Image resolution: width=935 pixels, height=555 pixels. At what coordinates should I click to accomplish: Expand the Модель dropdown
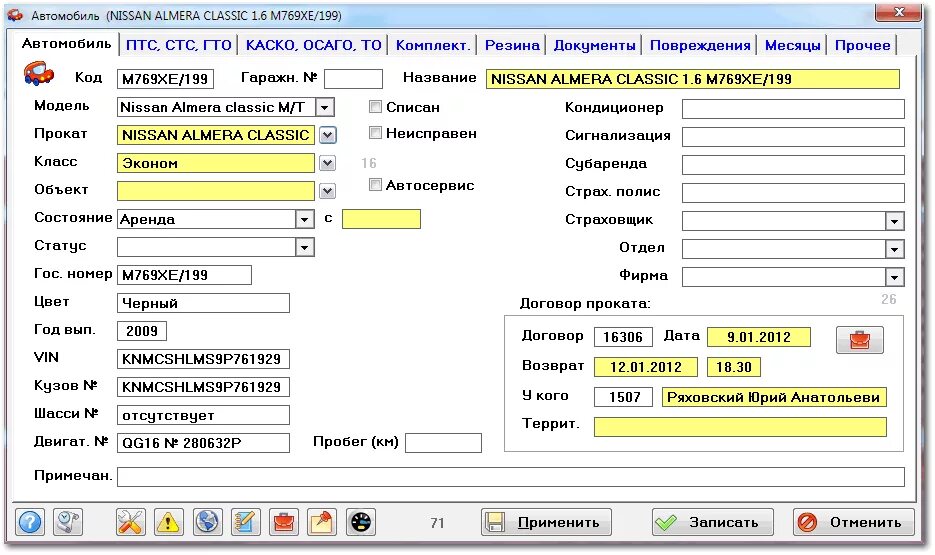tap(324, 107)
